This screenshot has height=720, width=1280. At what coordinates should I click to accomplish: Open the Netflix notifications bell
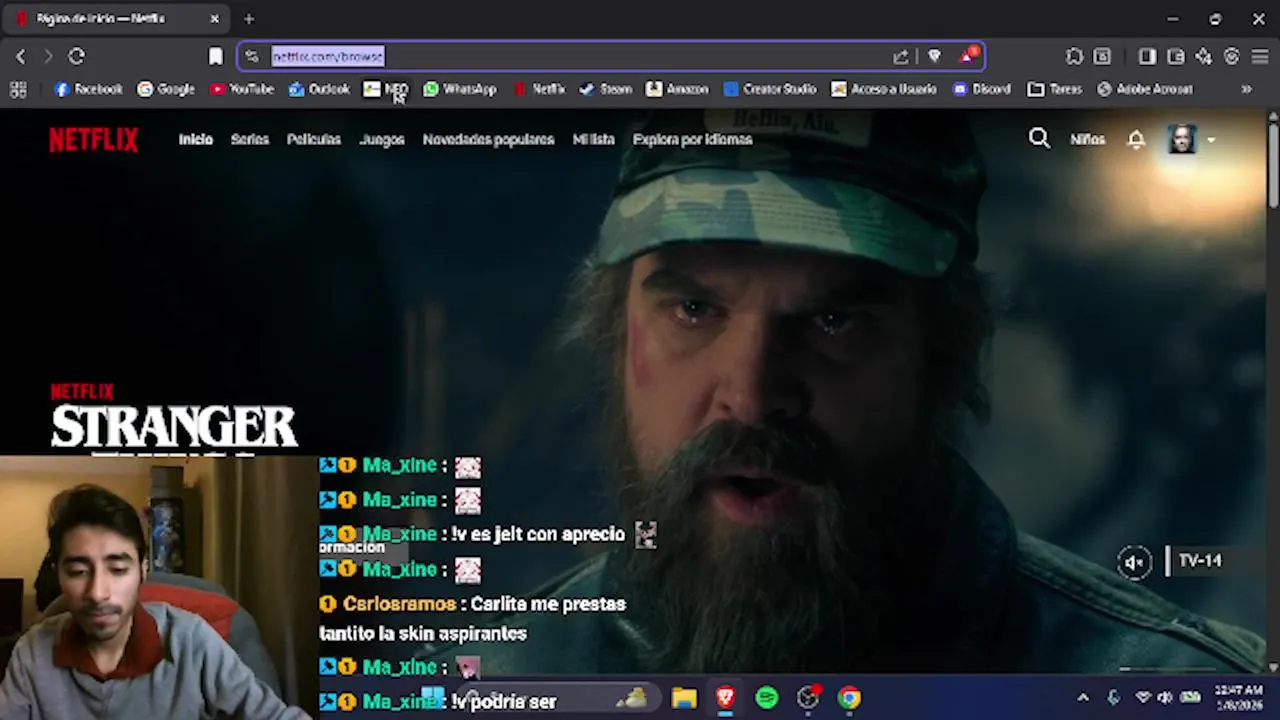(x=1136, y=140)
